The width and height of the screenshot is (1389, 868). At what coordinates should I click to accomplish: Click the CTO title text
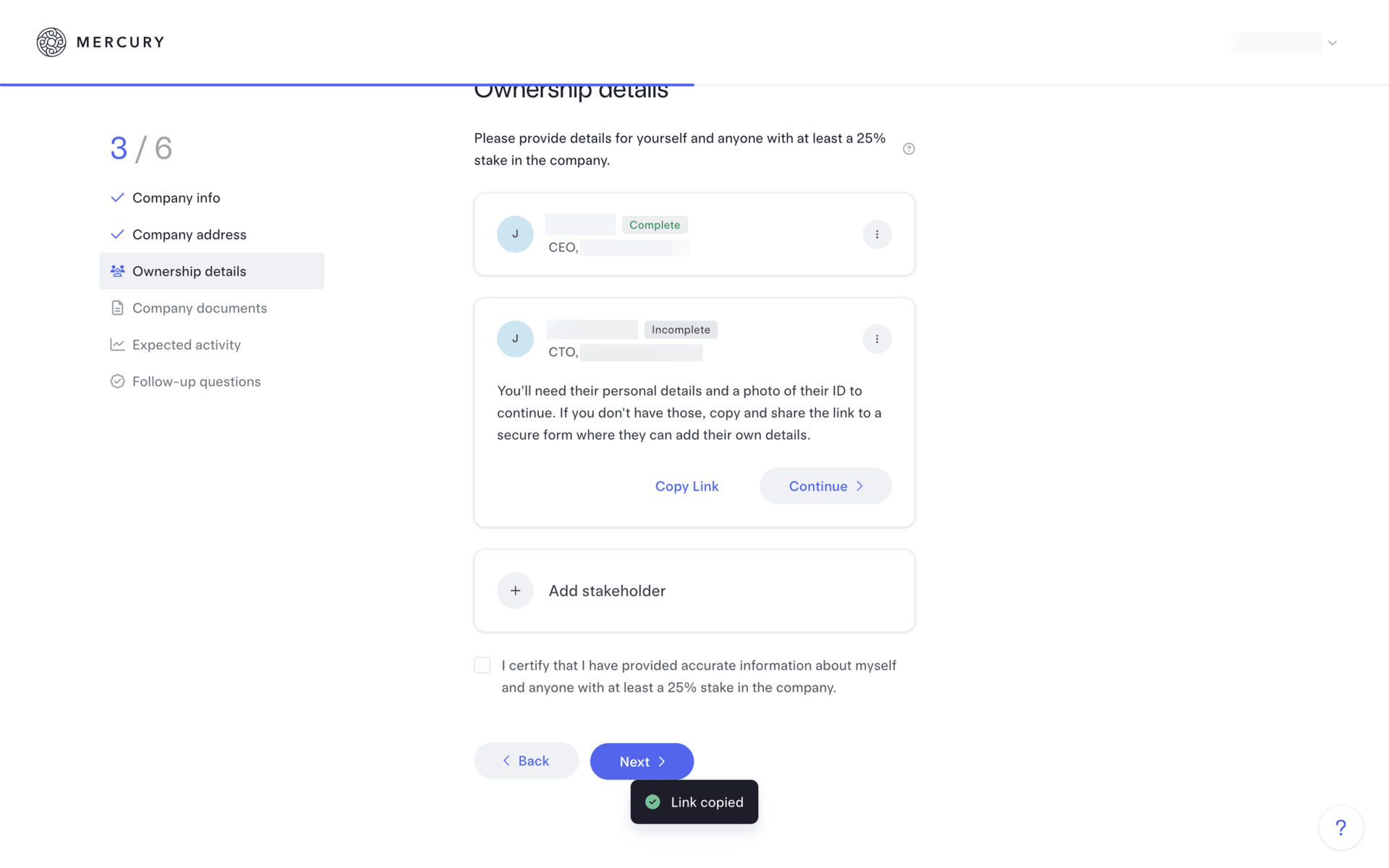[x=563, y=352]
